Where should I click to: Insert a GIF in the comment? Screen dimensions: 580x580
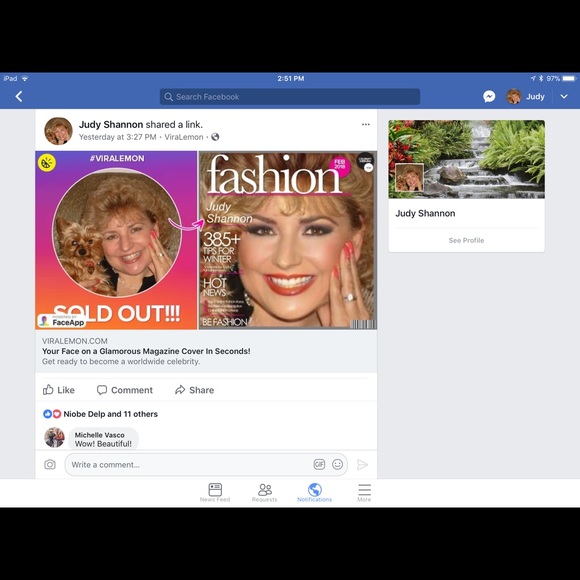(319, 464)
